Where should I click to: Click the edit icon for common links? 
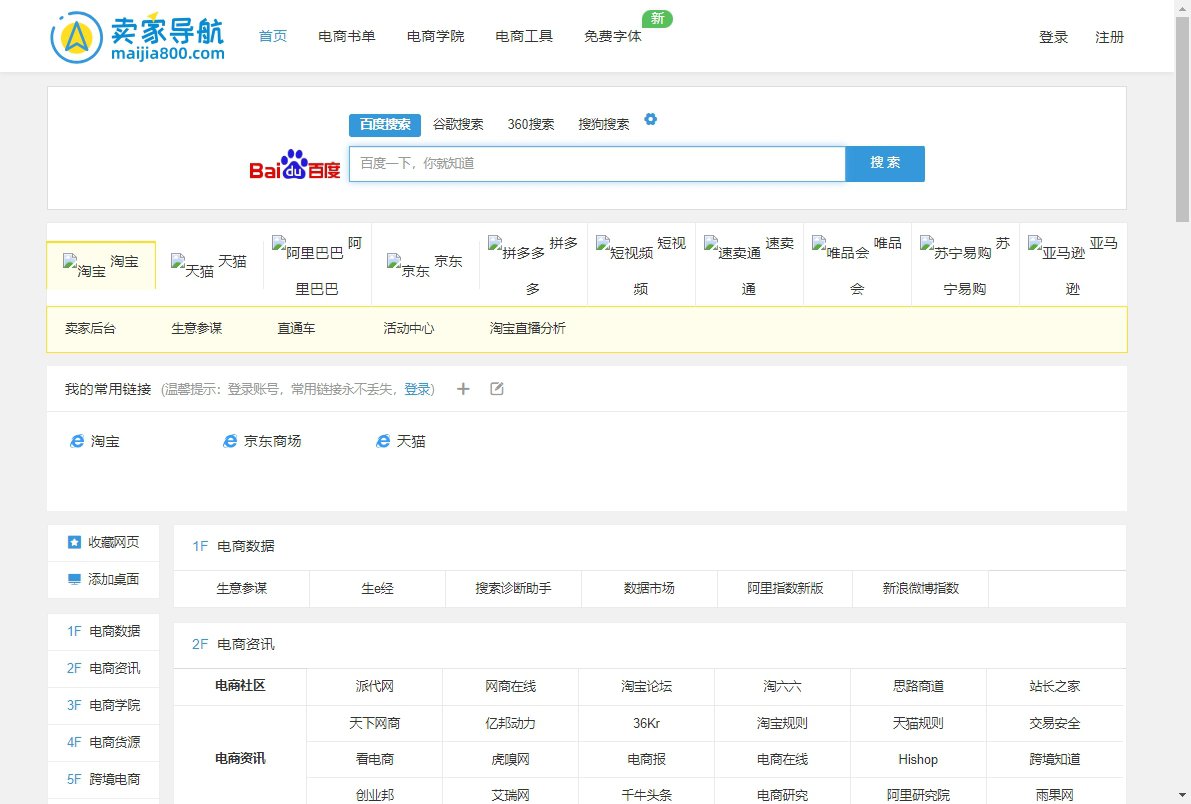pos(497,389)
